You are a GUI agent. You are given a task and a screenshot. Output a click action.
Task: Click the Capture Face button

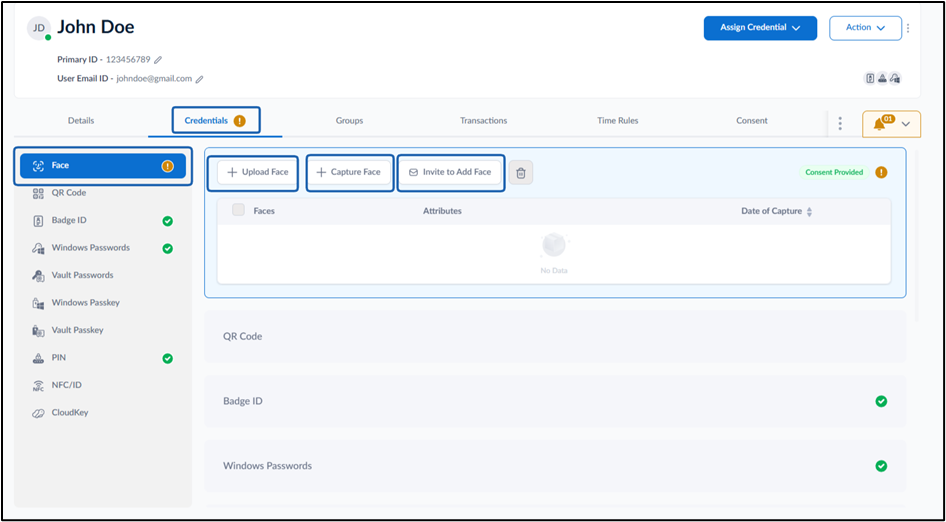coord(349,173)
